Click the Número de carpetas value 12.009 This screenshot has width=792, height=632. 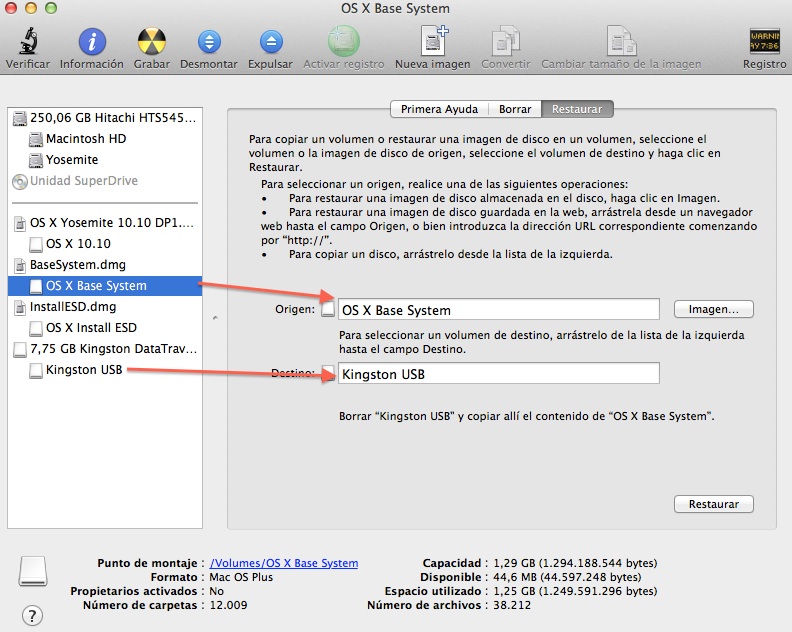pyautogui.click(x=228, y=605)
